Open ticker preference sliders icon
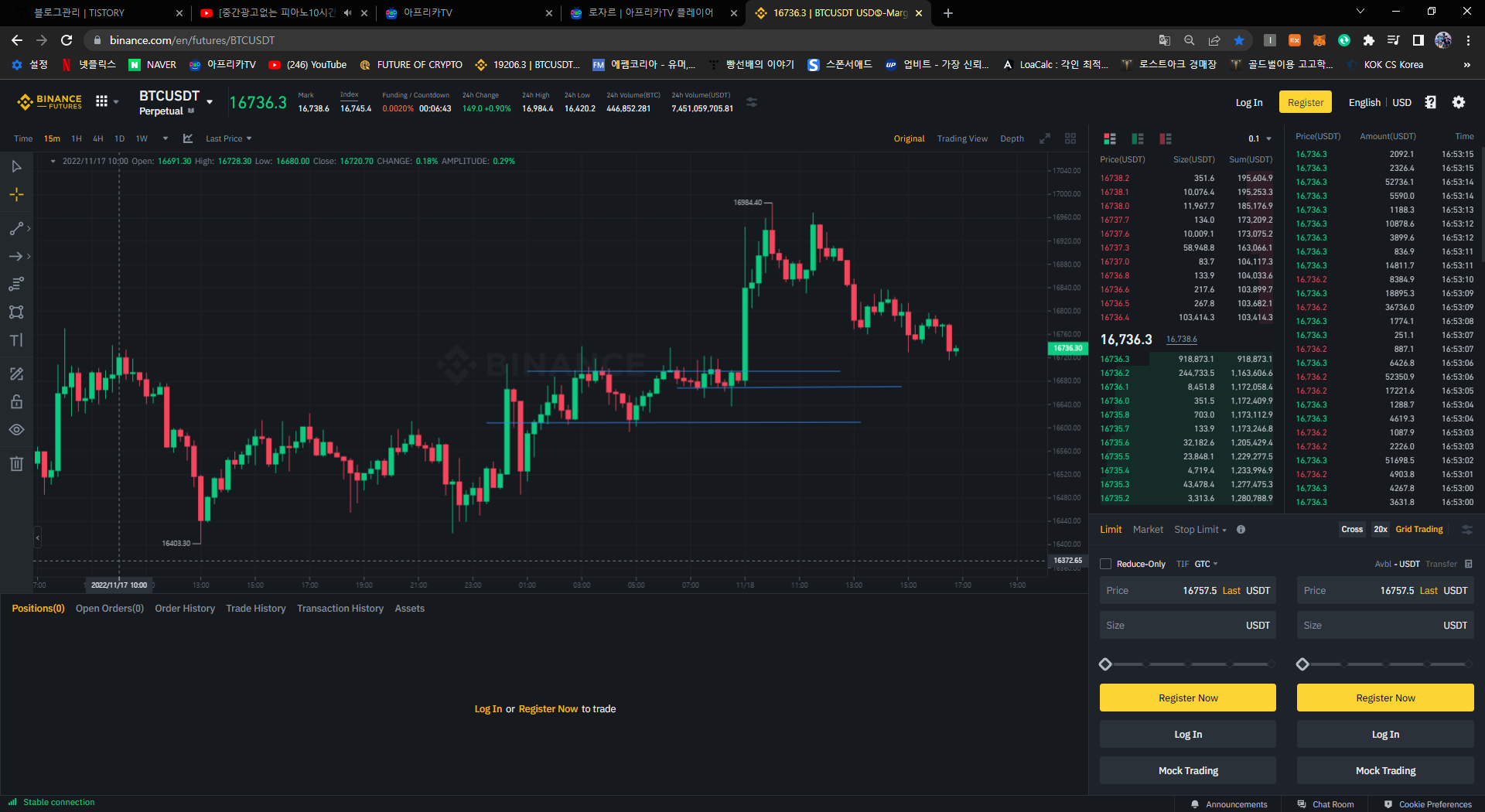This screenshot has width=1485, height=812. [x=752, y=102]
